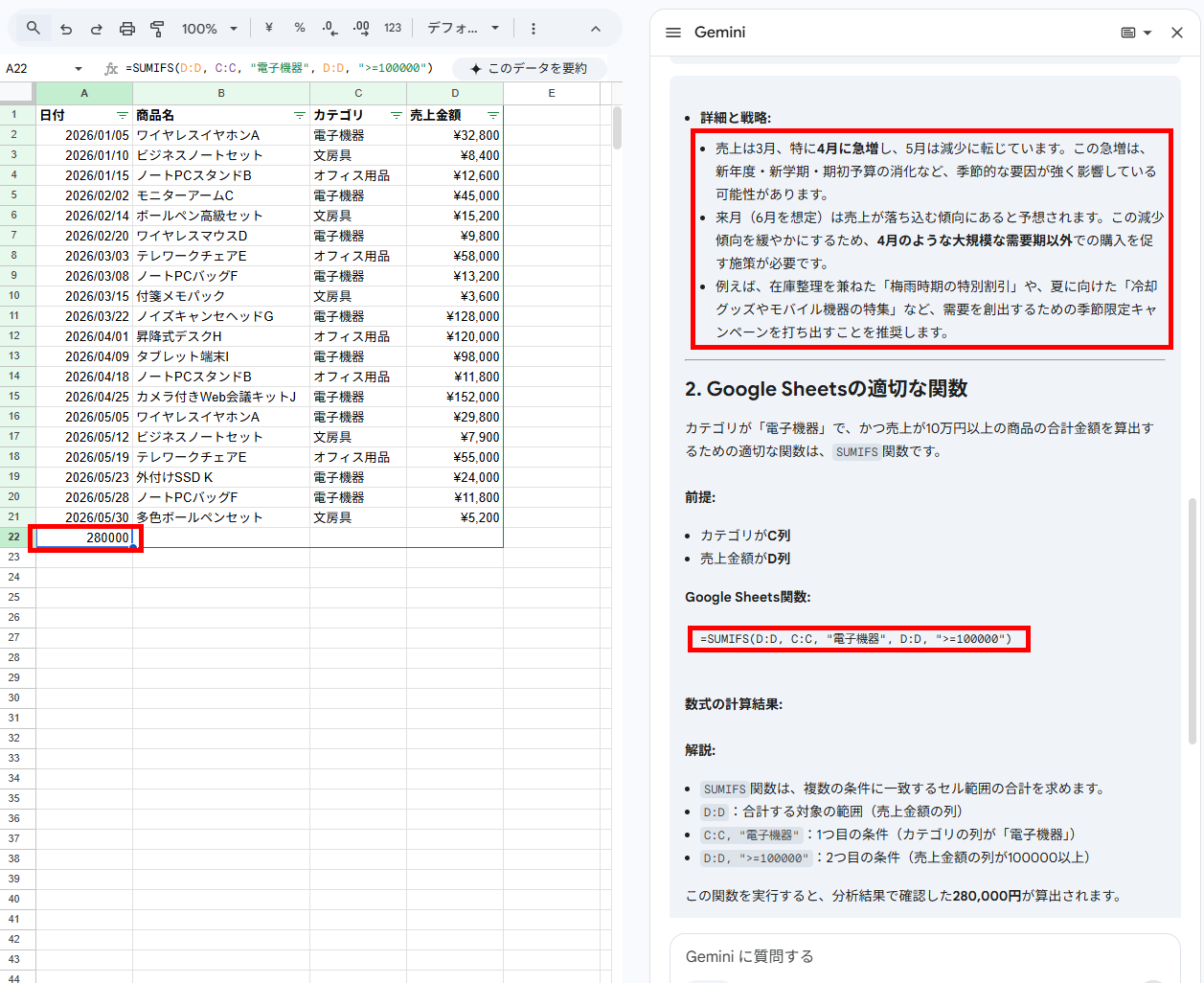Format as currency yen

269,28
